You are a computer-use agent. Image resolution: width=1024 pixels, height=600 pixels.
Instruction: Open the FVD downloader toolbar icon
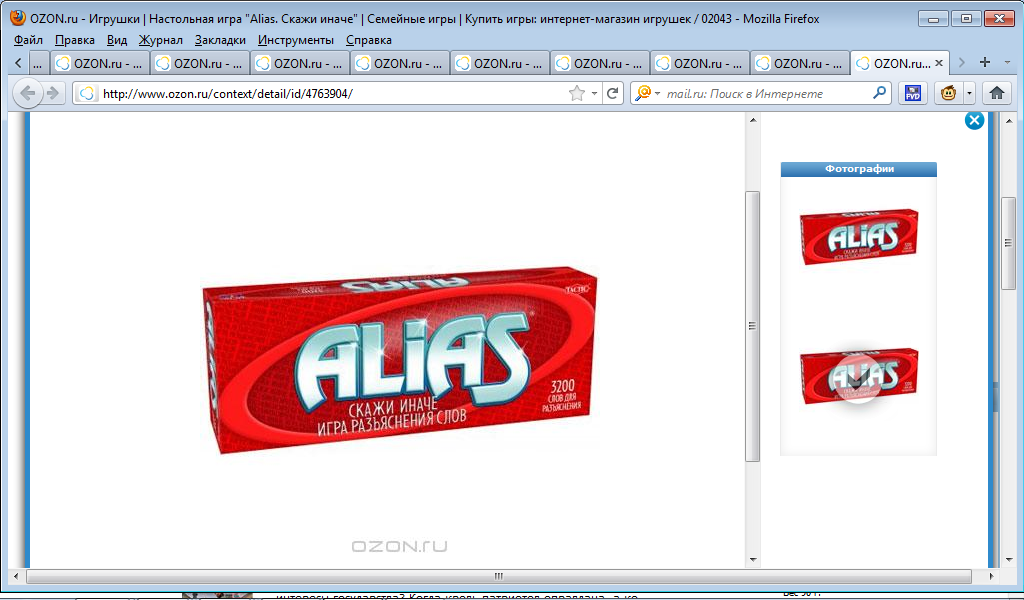pos(913,93)
